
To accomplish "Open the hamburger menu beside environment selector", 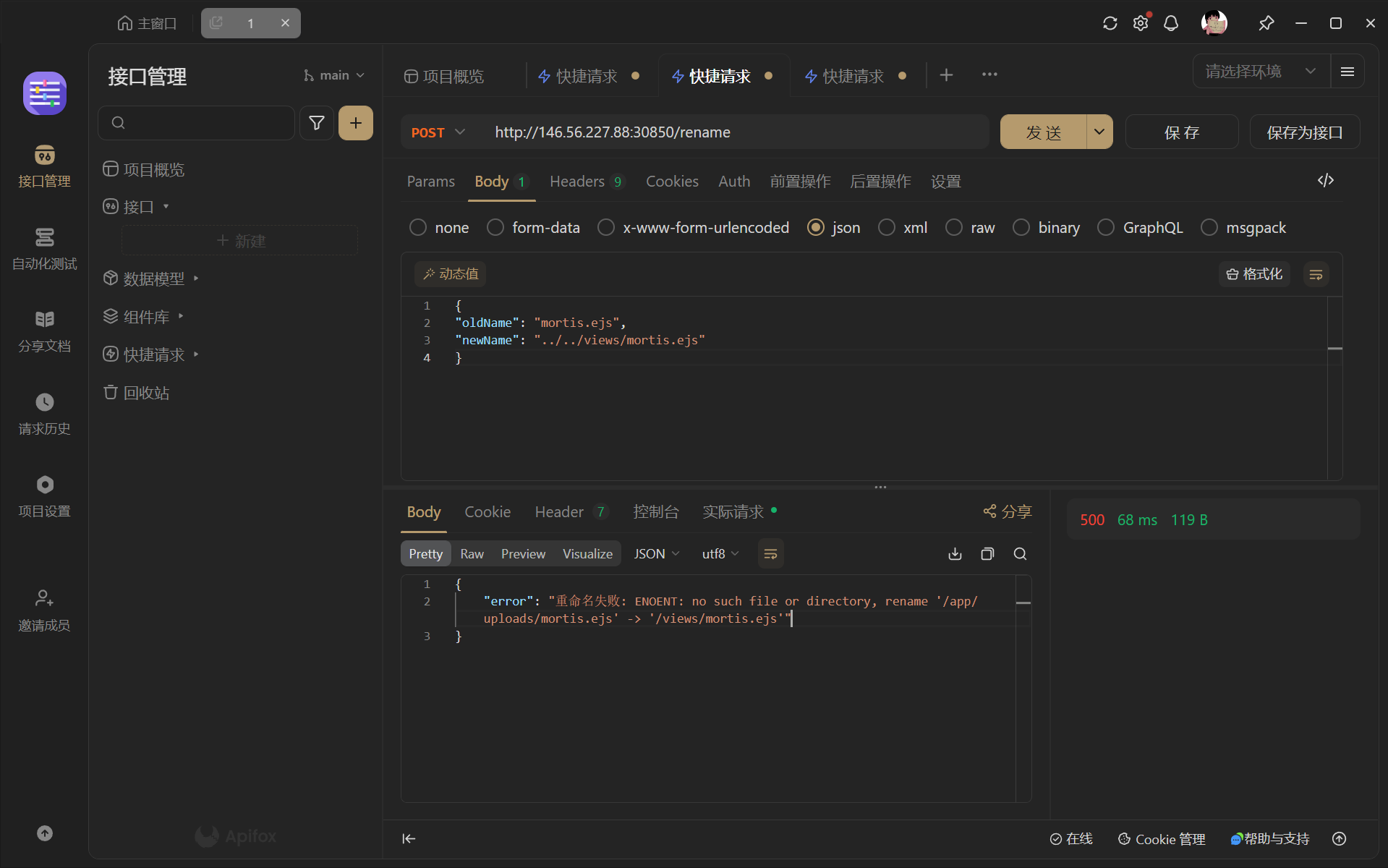I will pos(1347,71).
